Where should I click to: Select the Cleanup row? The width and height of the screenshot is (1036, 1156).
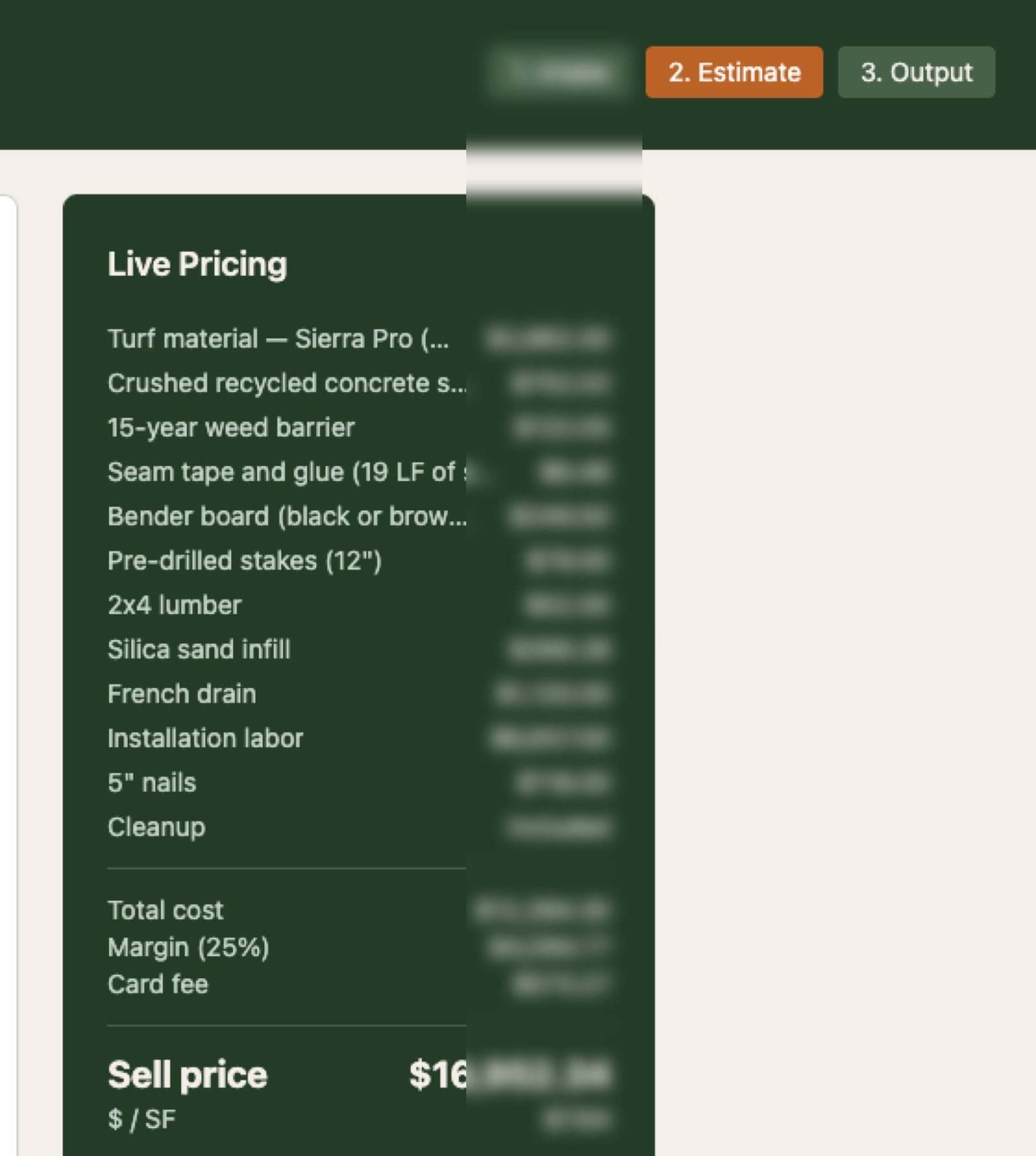coord(156,827)
